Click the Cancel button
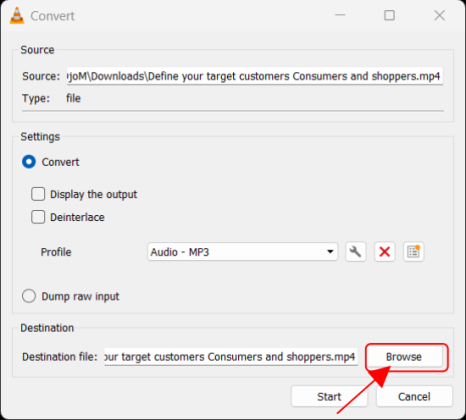 point(414,396)
